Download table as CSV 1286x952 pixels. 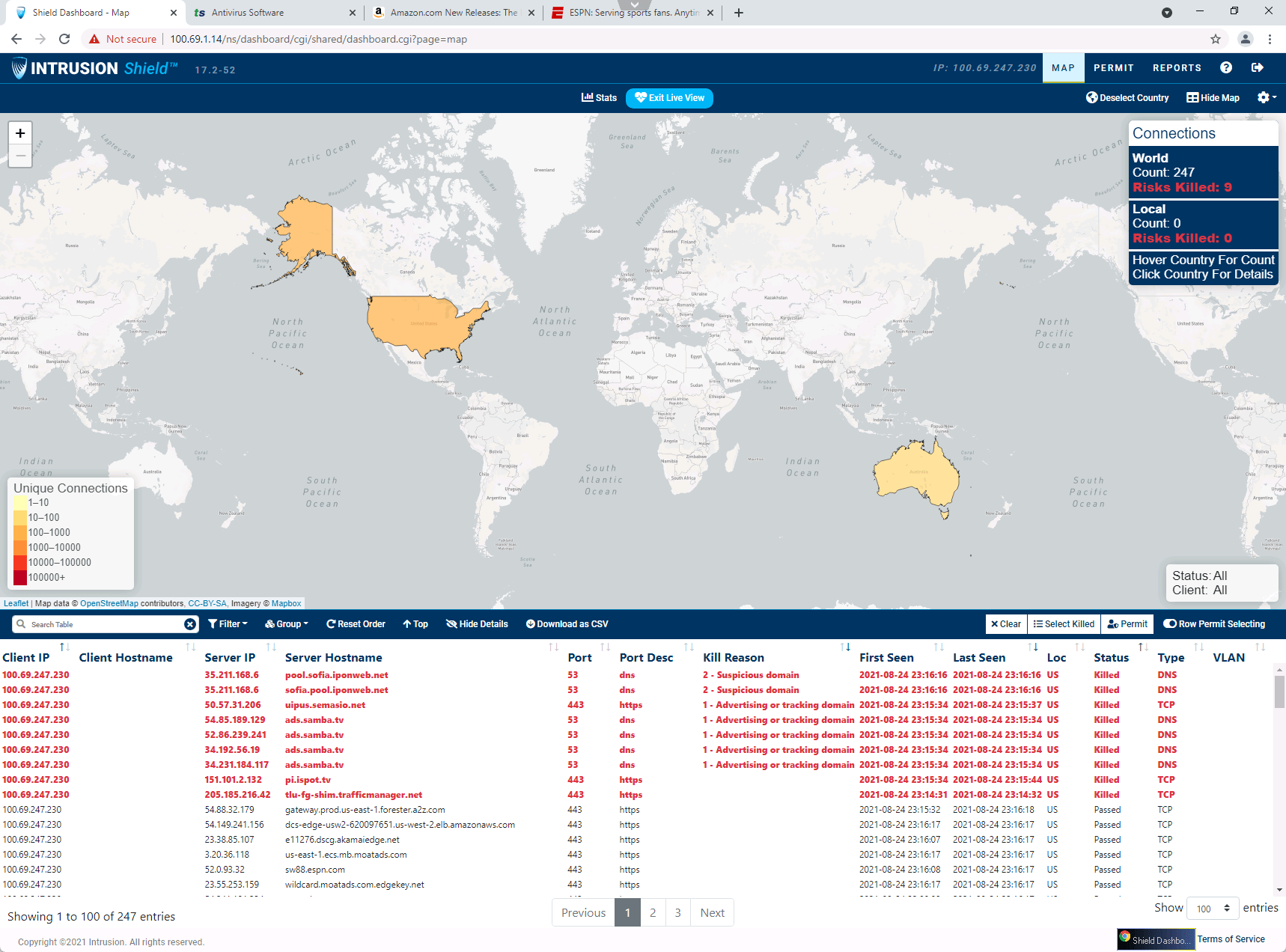tap(567, 624)
